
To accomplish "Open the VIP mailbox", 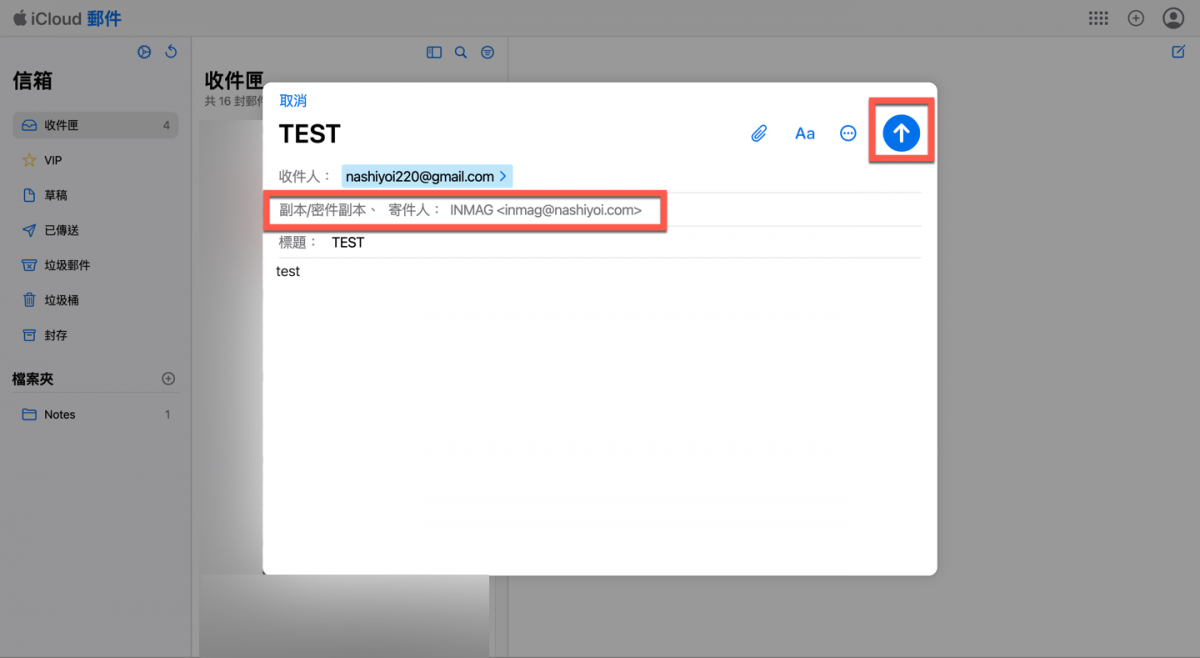I will [95, 160].
